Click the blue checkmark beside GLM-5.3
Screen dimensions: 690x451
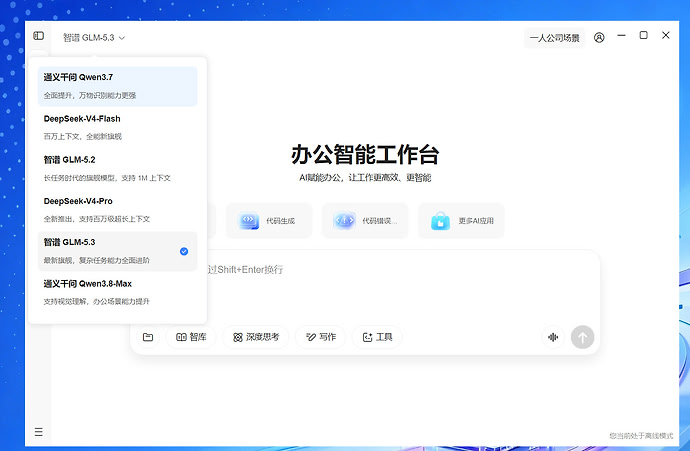pyautogui.click(x=184, y=251)
